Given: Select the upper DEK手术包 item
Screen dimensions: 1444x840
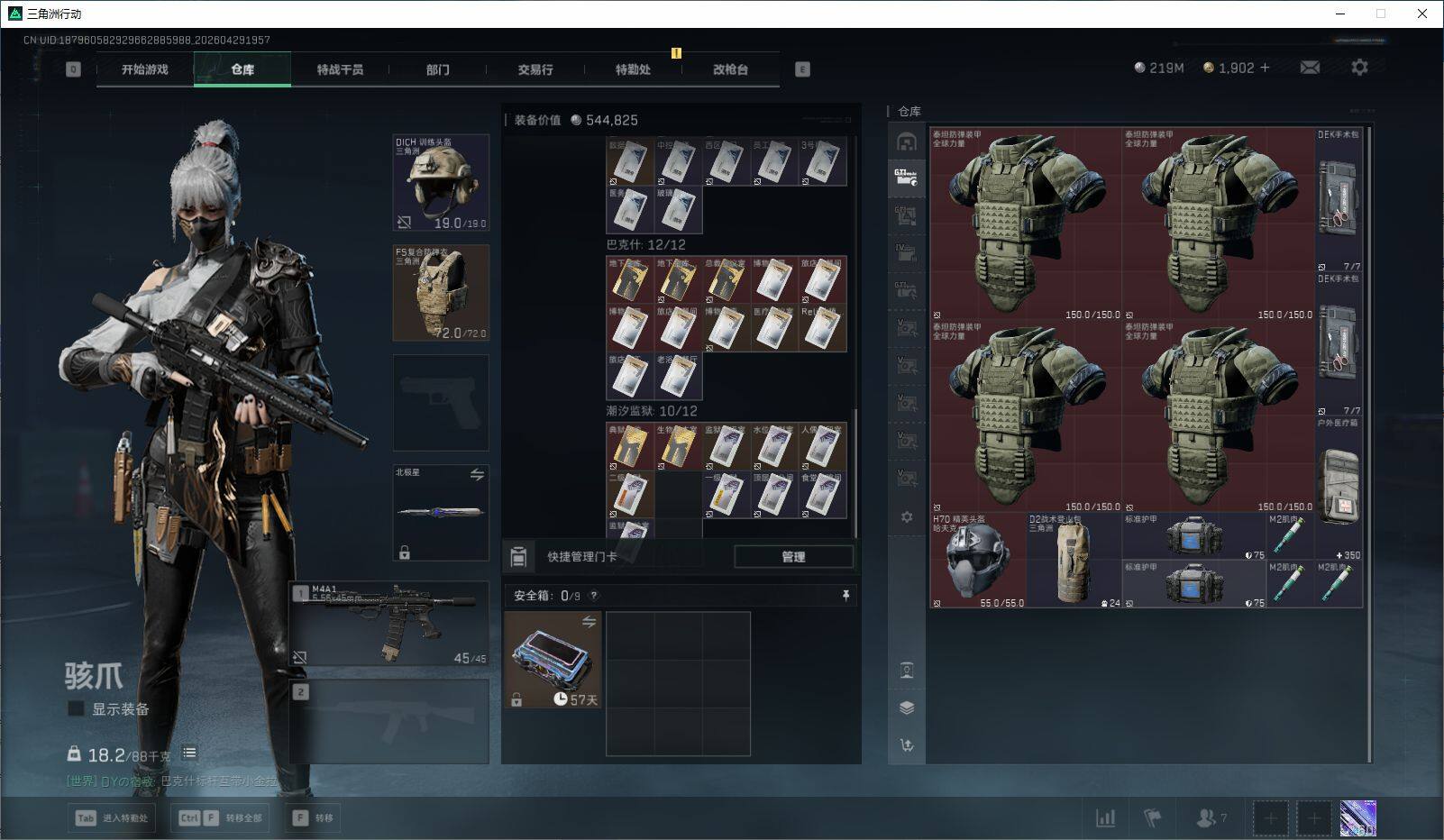Looking at the screenshot, I should pos(1339,200).
